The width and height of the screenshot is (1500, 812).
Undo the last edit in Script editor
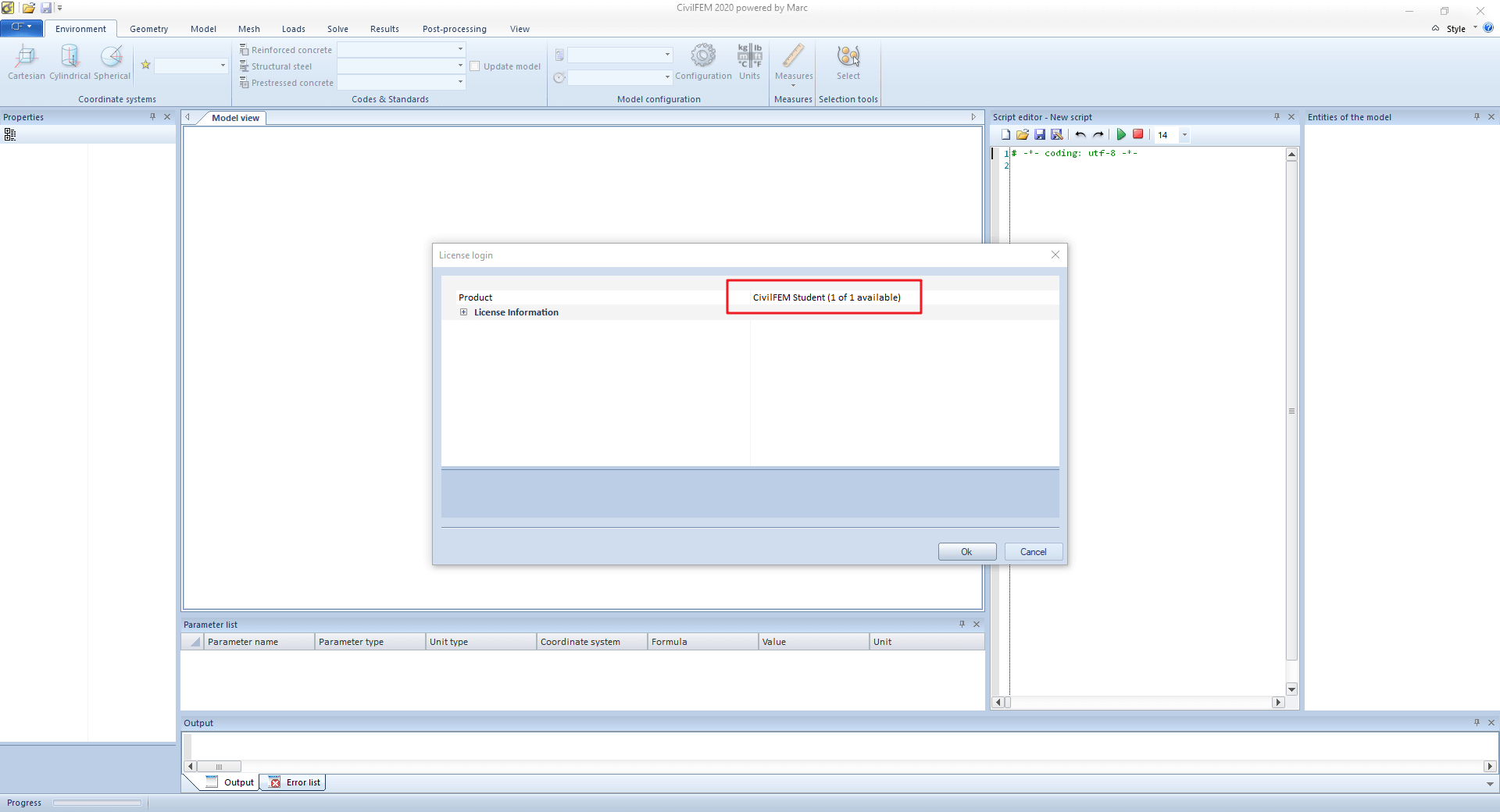1080,135
